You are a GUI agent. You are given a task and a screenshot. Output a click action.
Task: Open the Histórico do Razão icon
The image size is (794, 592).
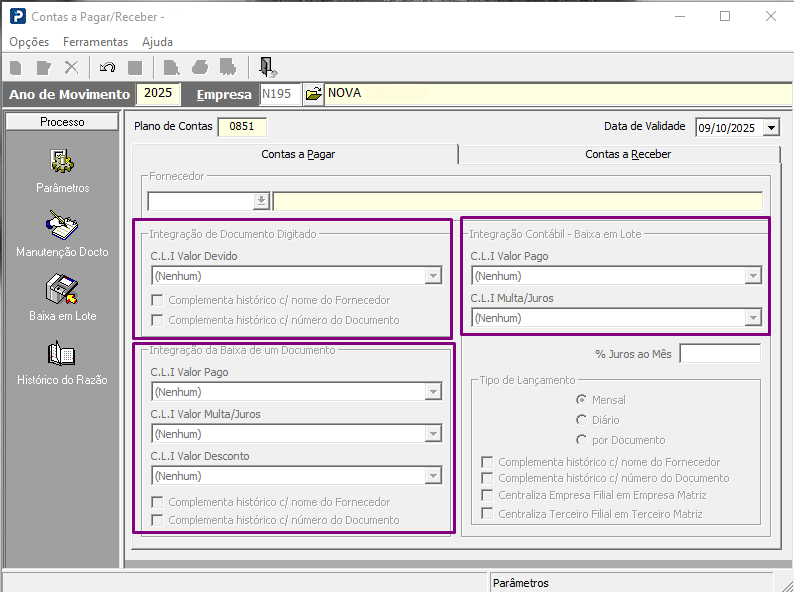click(x=62, y=354)
